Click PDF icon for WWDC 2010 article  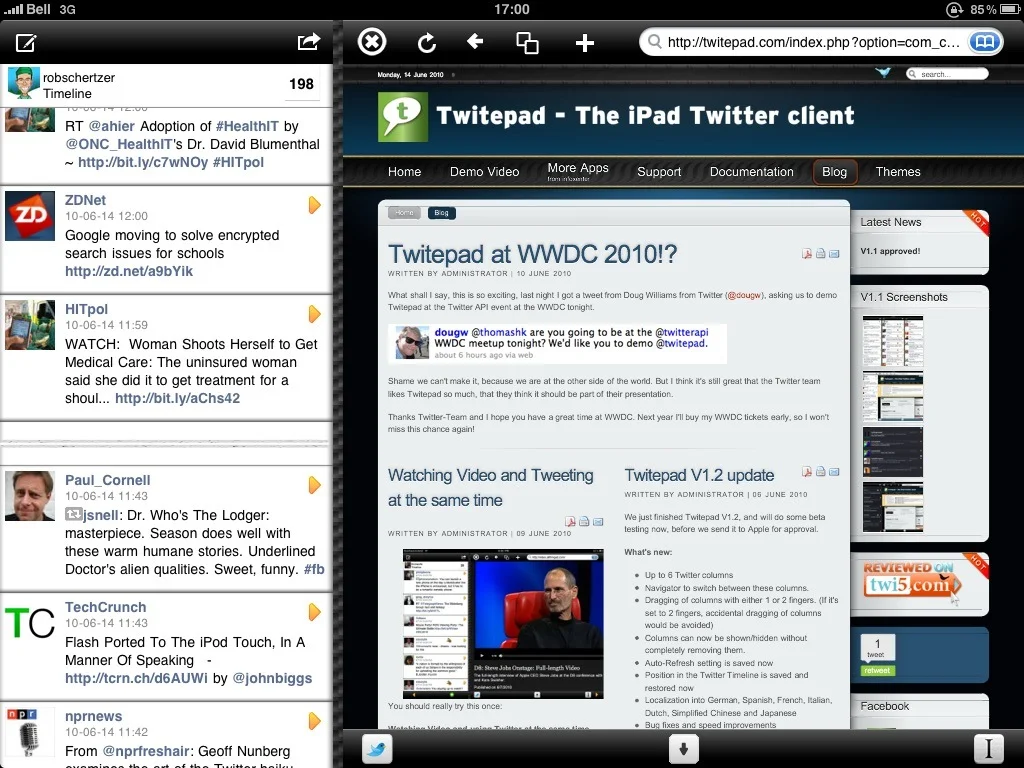pos(807,253)
